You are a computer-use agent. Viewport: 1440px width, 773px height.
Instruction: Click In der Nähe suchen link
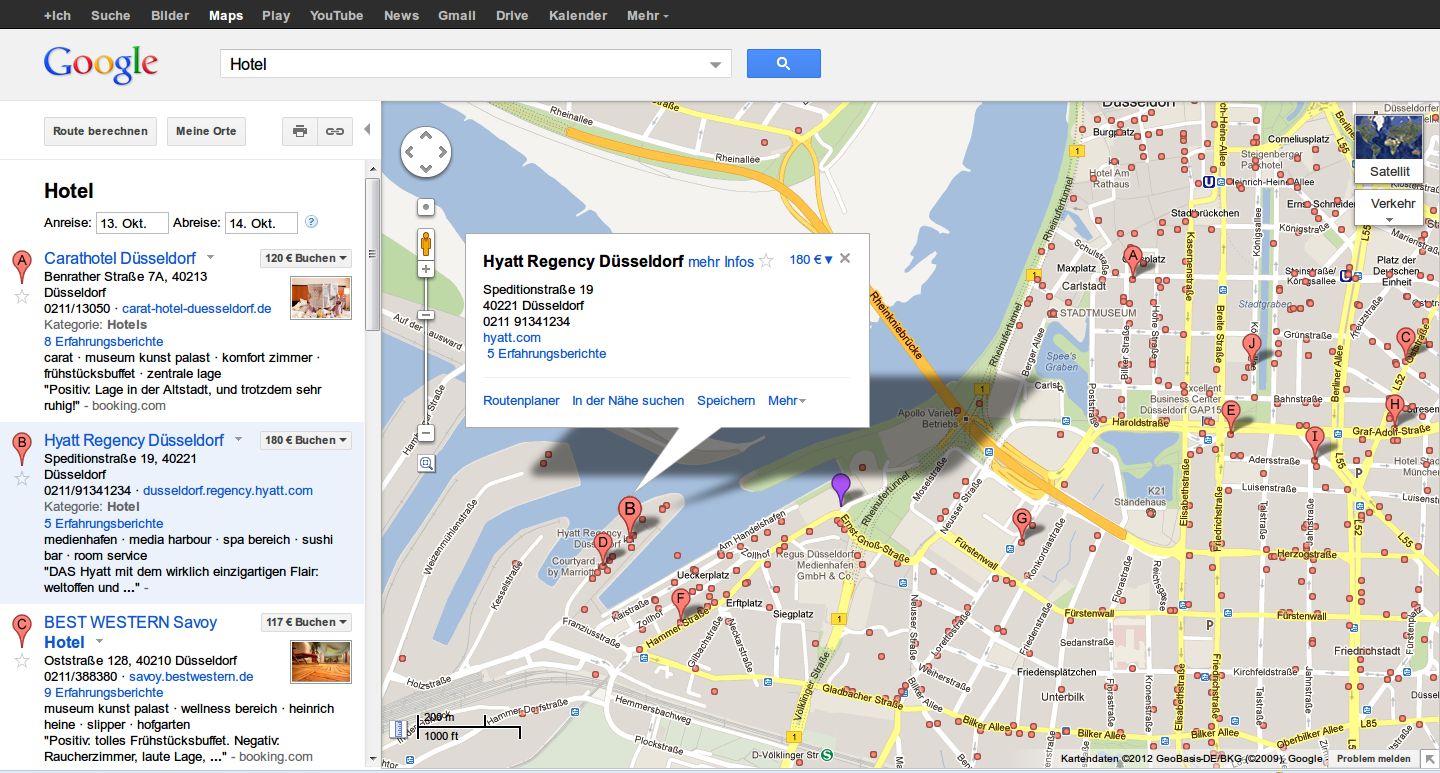click(628, 400)
